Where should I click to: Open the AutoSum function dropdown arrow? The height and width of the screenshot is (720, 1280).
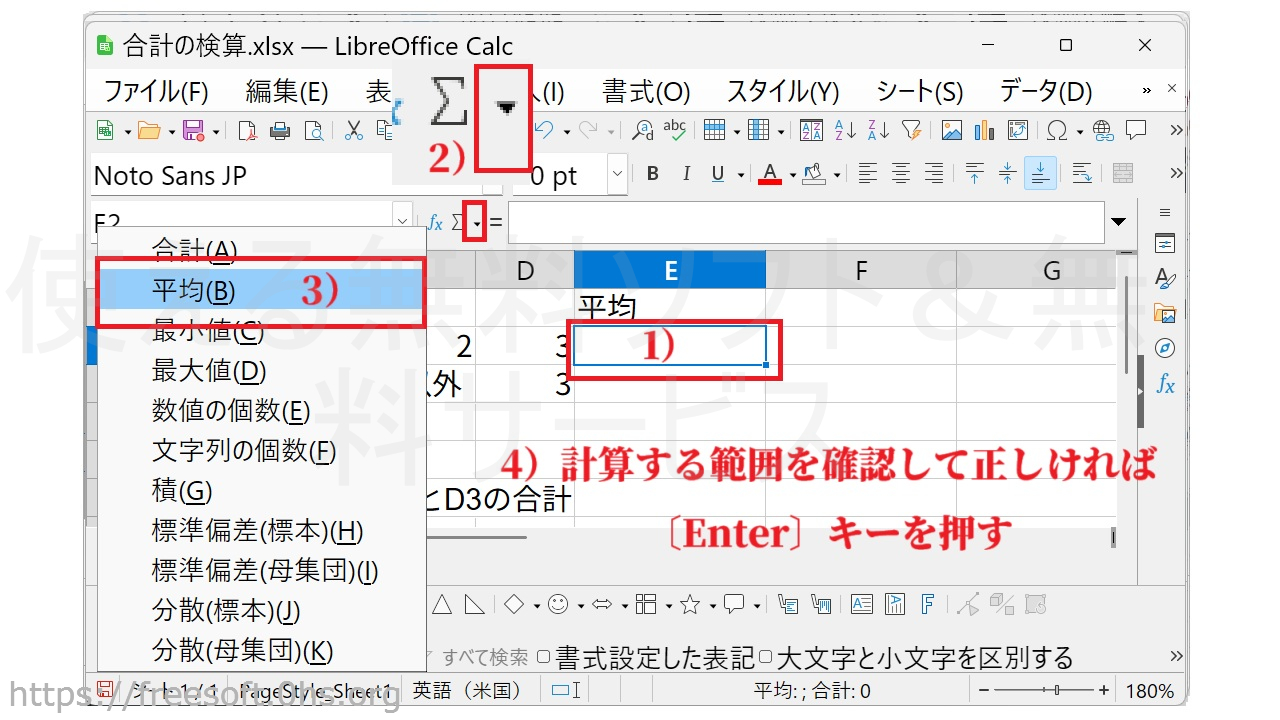pyautogui.click(x=477, y=222)
